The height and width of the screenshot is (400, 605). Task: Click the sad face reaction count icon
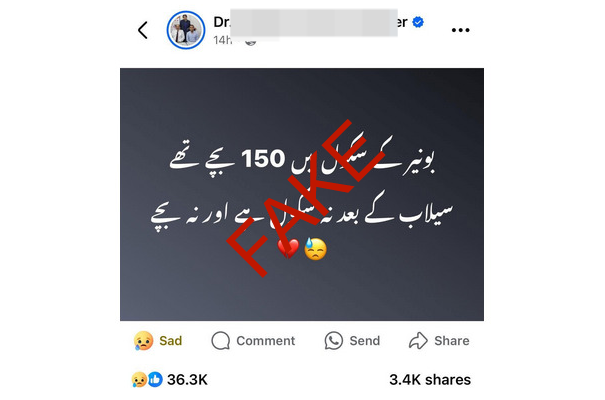click(x=139, y=380)
